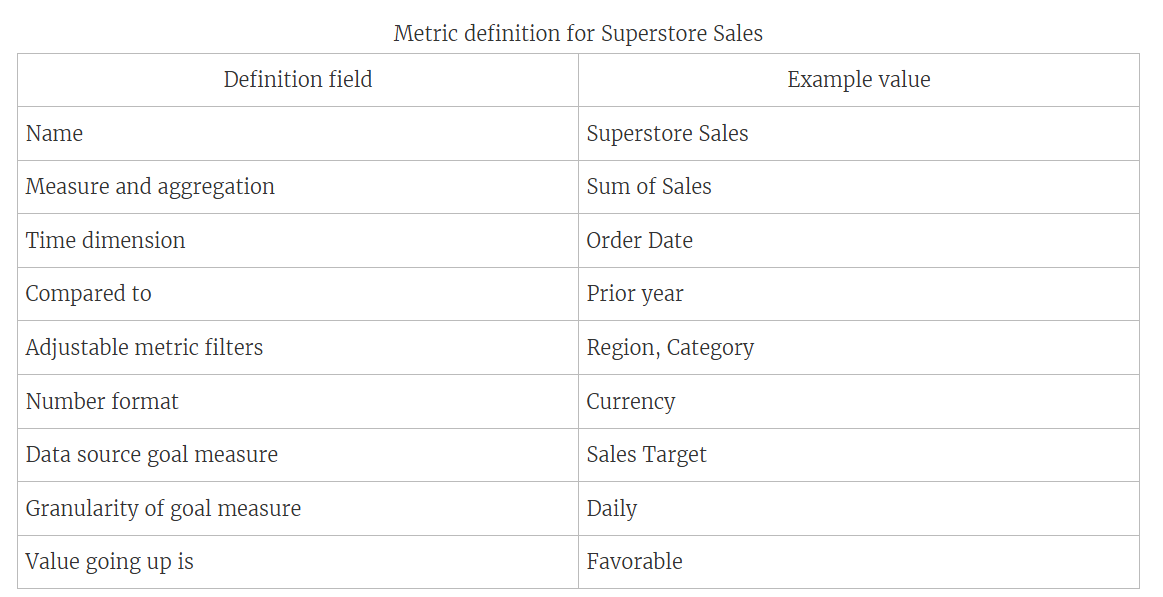Select the 'Measure and aggregation' cell
The image size is (1163, 597).
coord(150,187)
